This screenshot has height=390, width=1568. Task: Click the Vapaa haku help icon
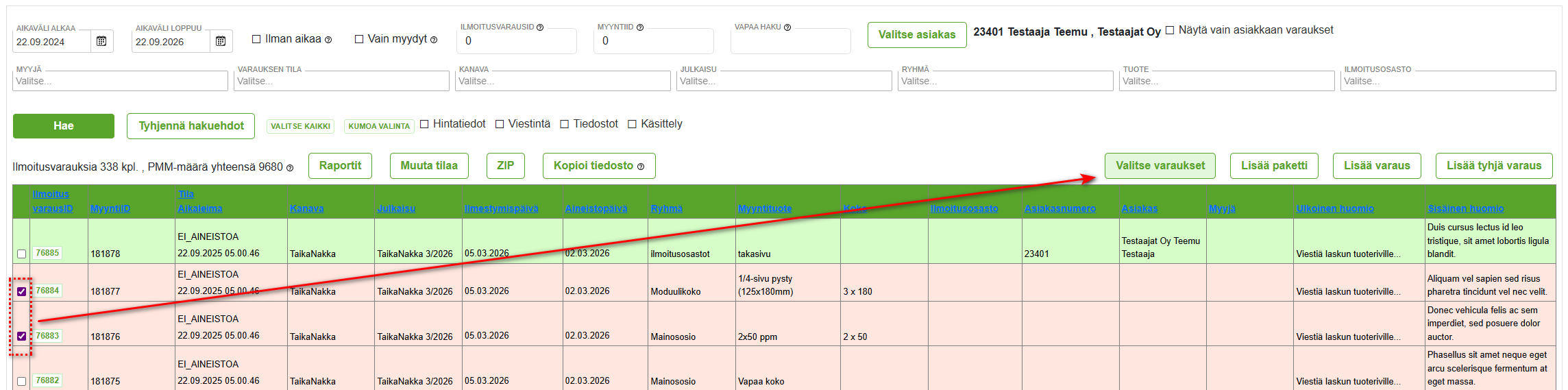coord(787,27)
